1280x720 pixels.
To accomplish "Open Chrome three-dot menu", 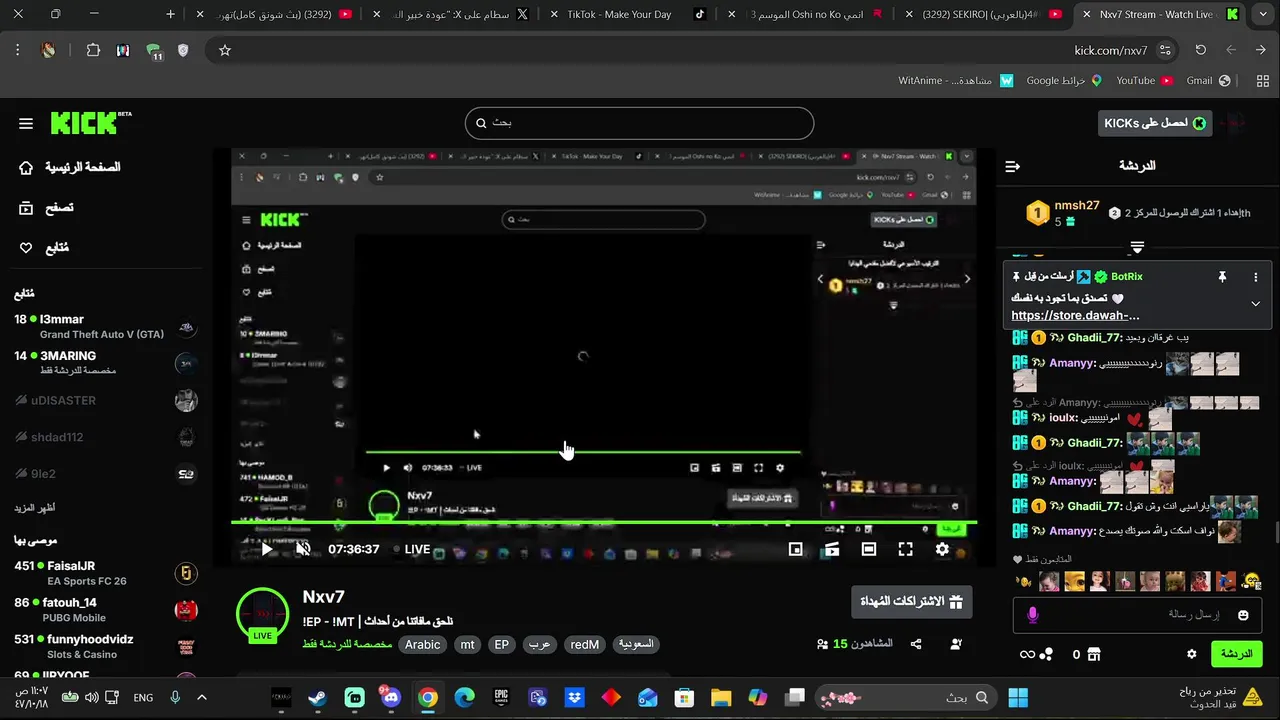I will (17, 50).
